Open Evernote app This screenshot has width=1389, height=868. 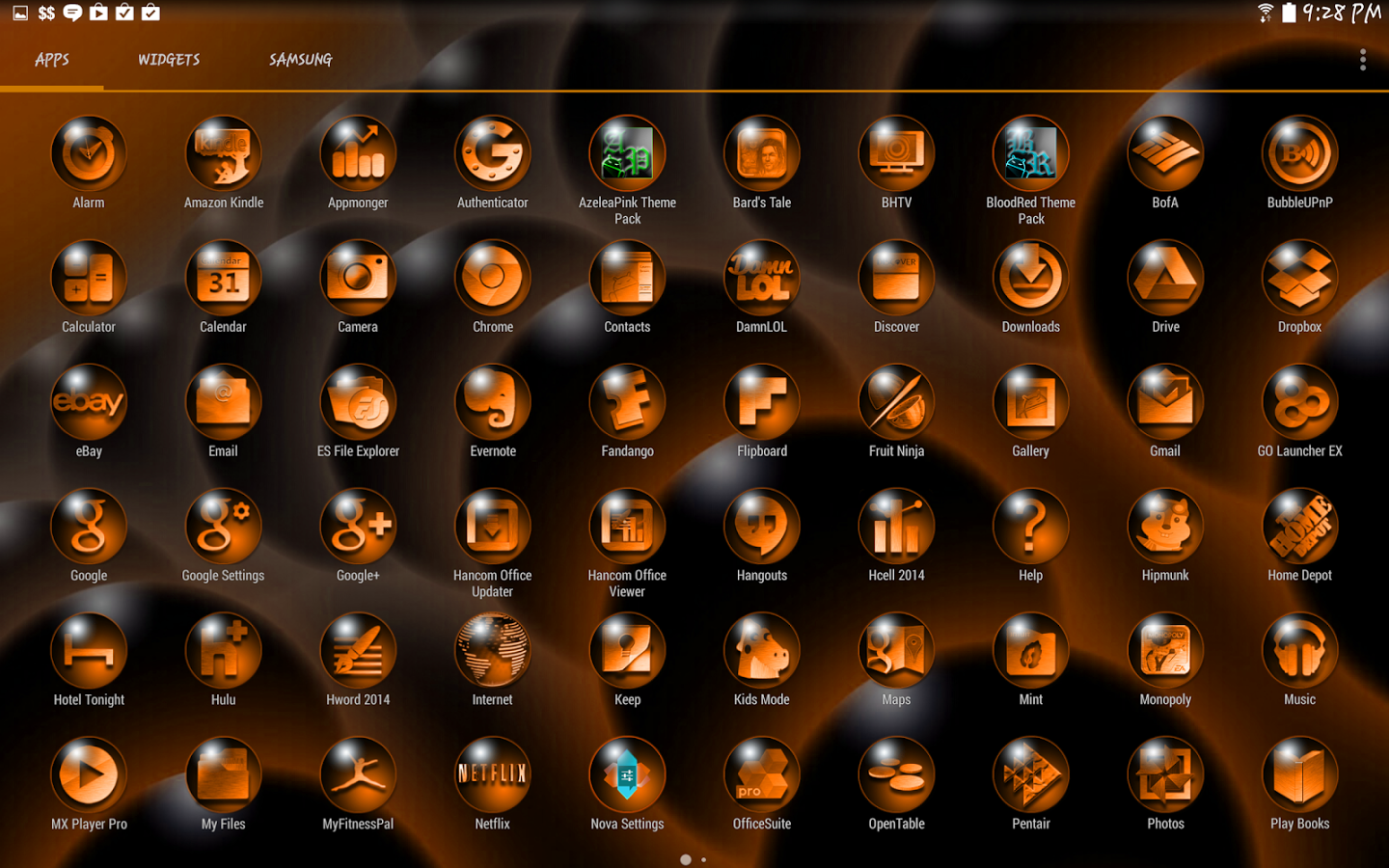(x=493, y=402)
